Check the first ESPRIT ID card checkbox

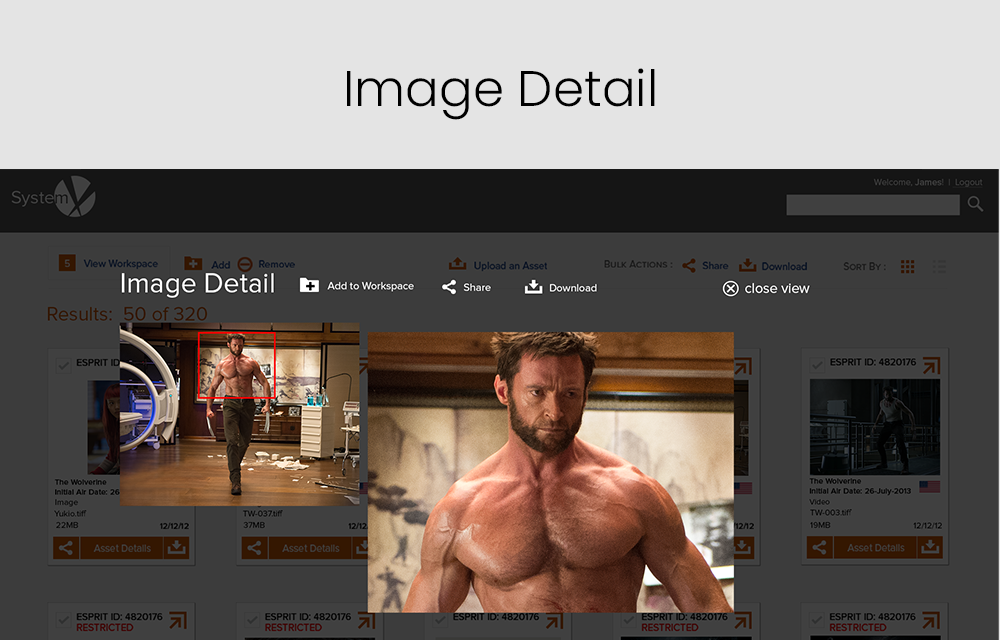(63, 365)
